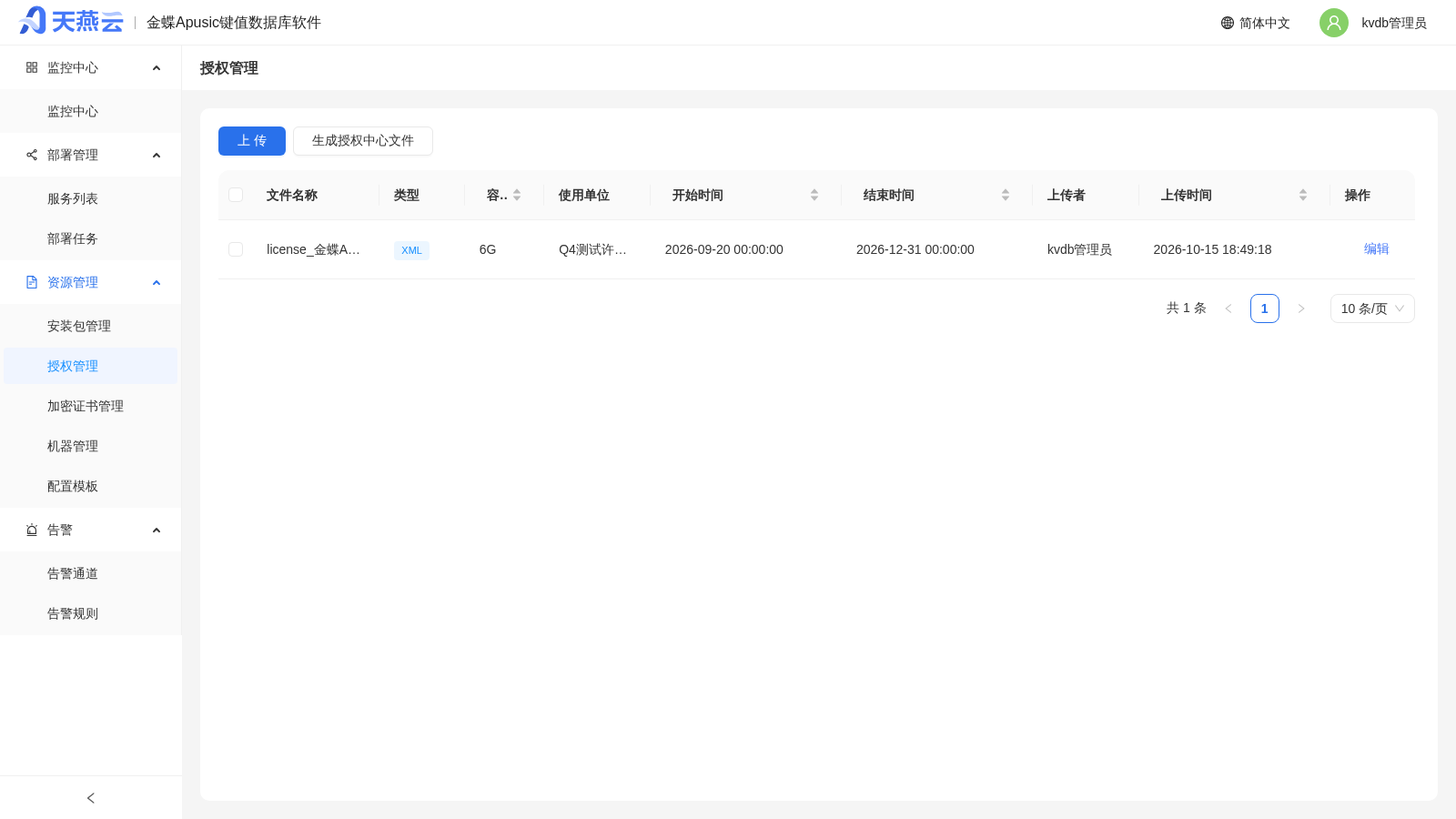Screen dimensions: 1456x819
Task: Click the 监控中心 grid icon
Action: 32,67
